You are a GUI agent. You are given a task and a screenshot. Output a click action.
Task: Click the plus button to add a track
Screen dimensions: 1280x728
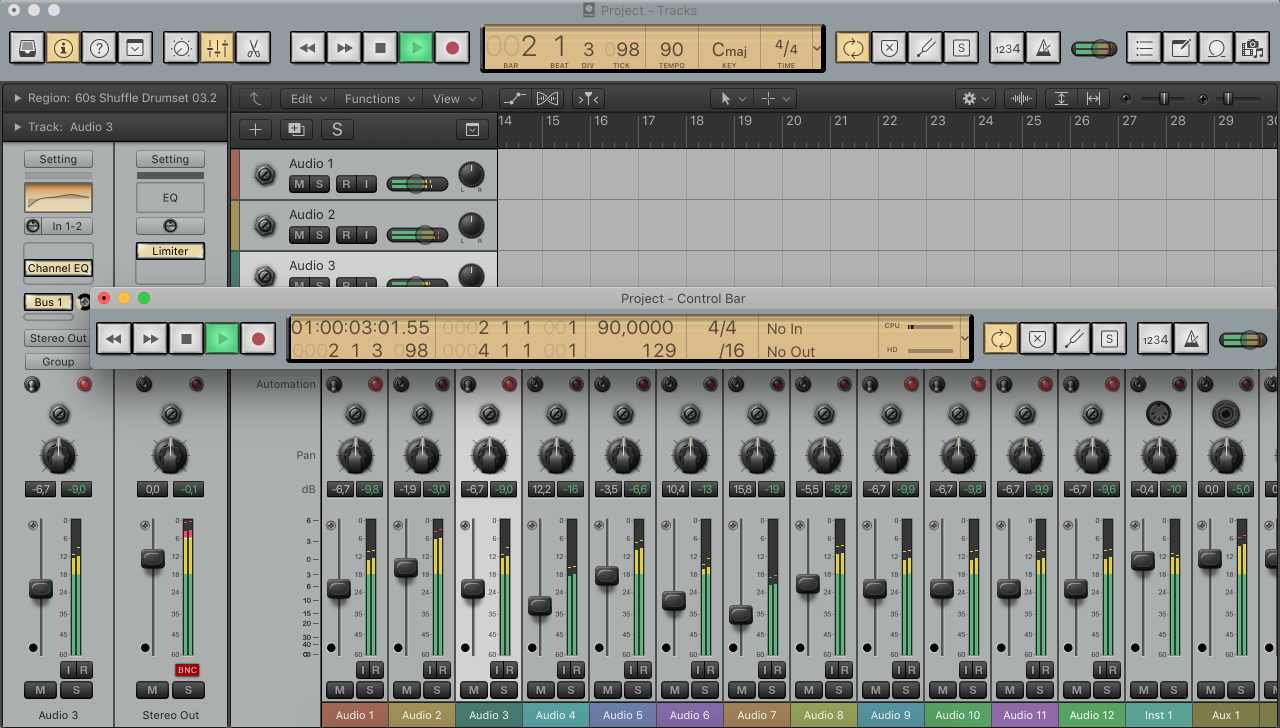pyautogui.click(x=256, y=129)
